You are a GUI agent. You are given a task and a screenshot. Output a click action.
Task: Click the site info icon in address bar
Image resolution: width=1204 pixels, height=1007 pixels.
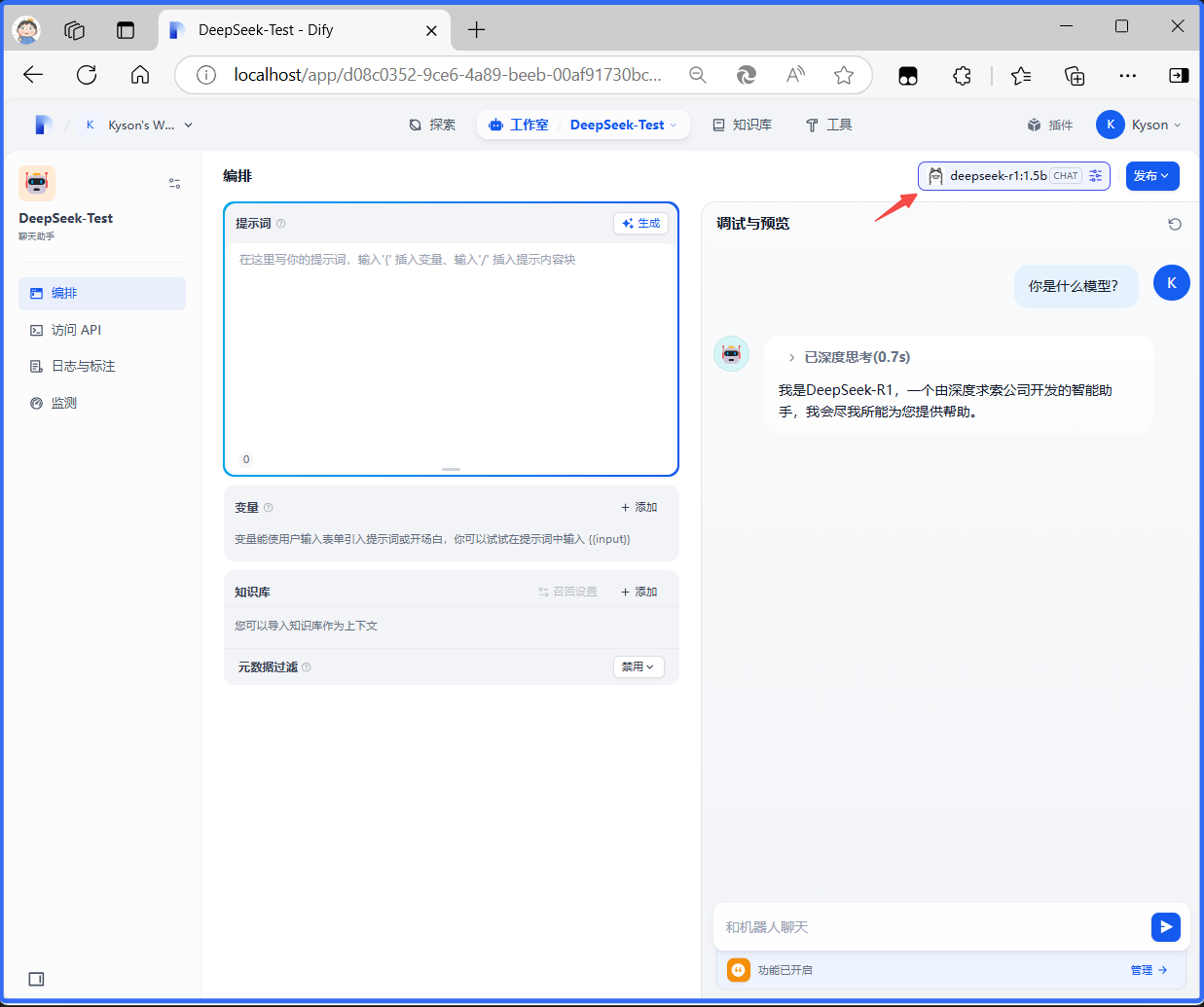[x=206, y=75]
